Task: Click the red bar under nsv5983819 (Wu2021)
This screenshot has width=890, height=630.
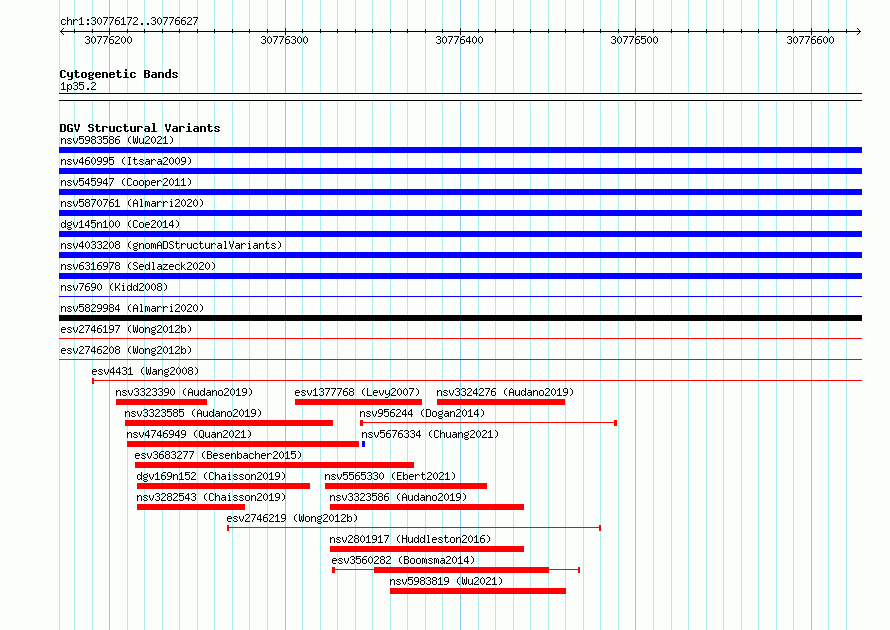Action: pos(478,591)
